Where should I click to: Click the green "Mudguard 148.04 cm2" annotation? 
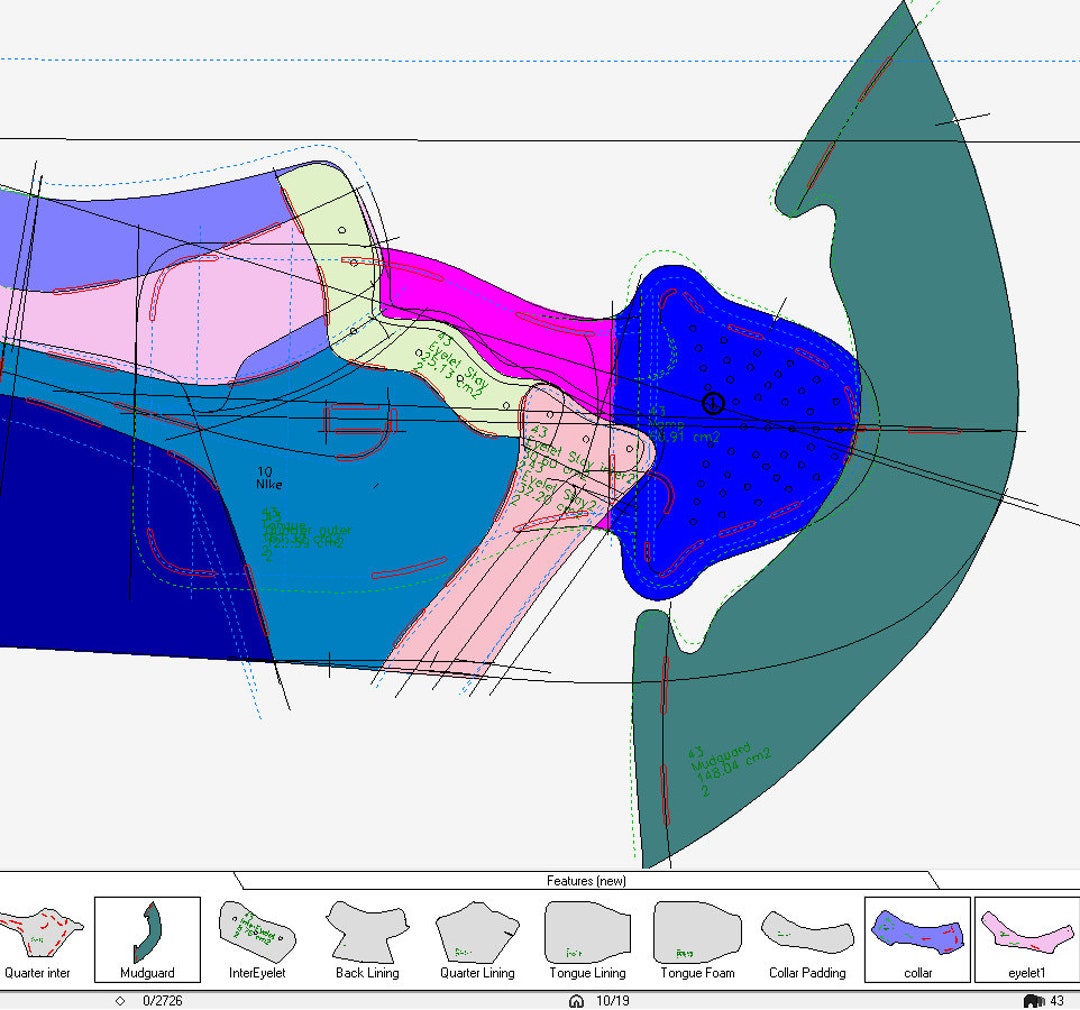[730, 769]
